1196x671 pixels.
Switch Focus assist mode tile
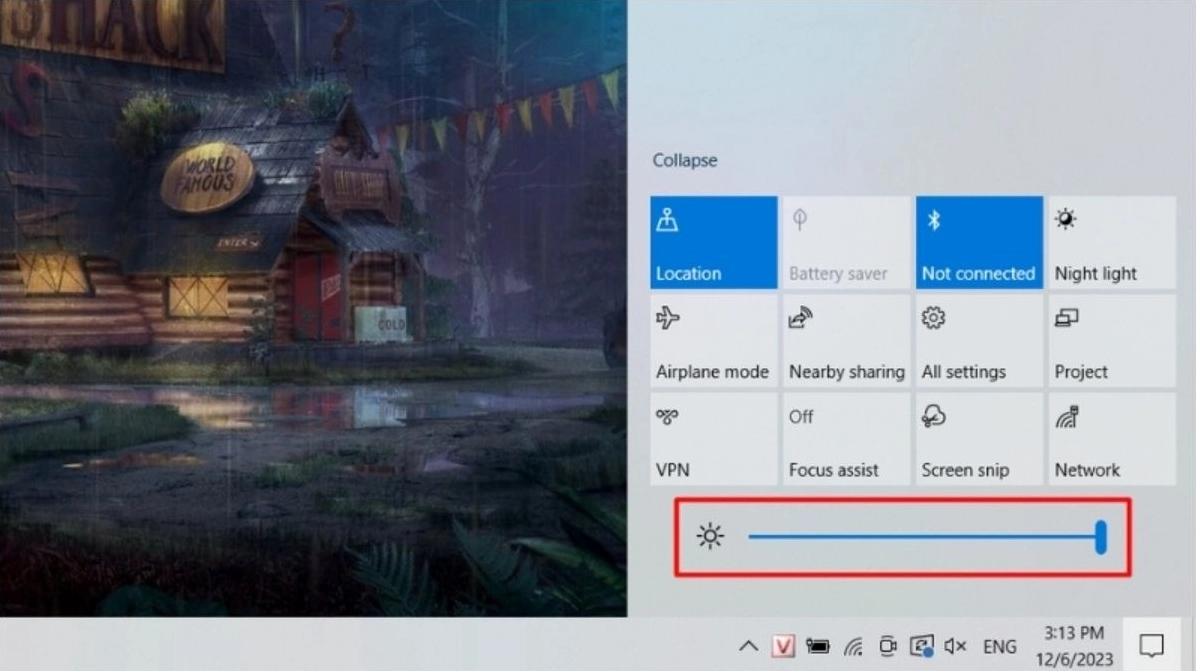pyautogui.click(x=846, y=439)
